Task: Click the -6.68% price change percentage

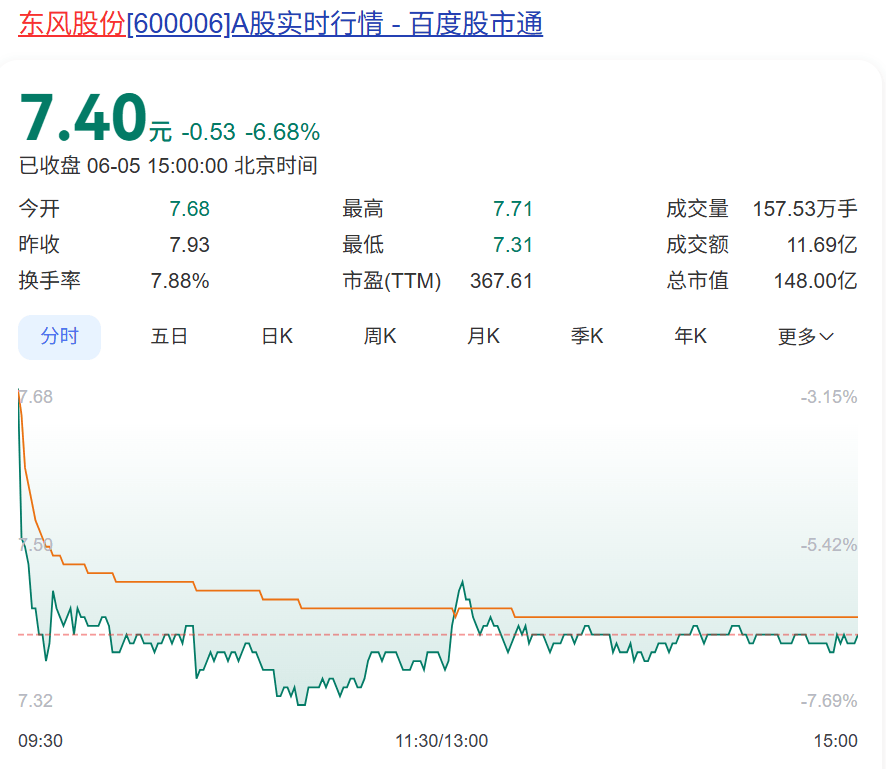Action: [x=283, y=132]
